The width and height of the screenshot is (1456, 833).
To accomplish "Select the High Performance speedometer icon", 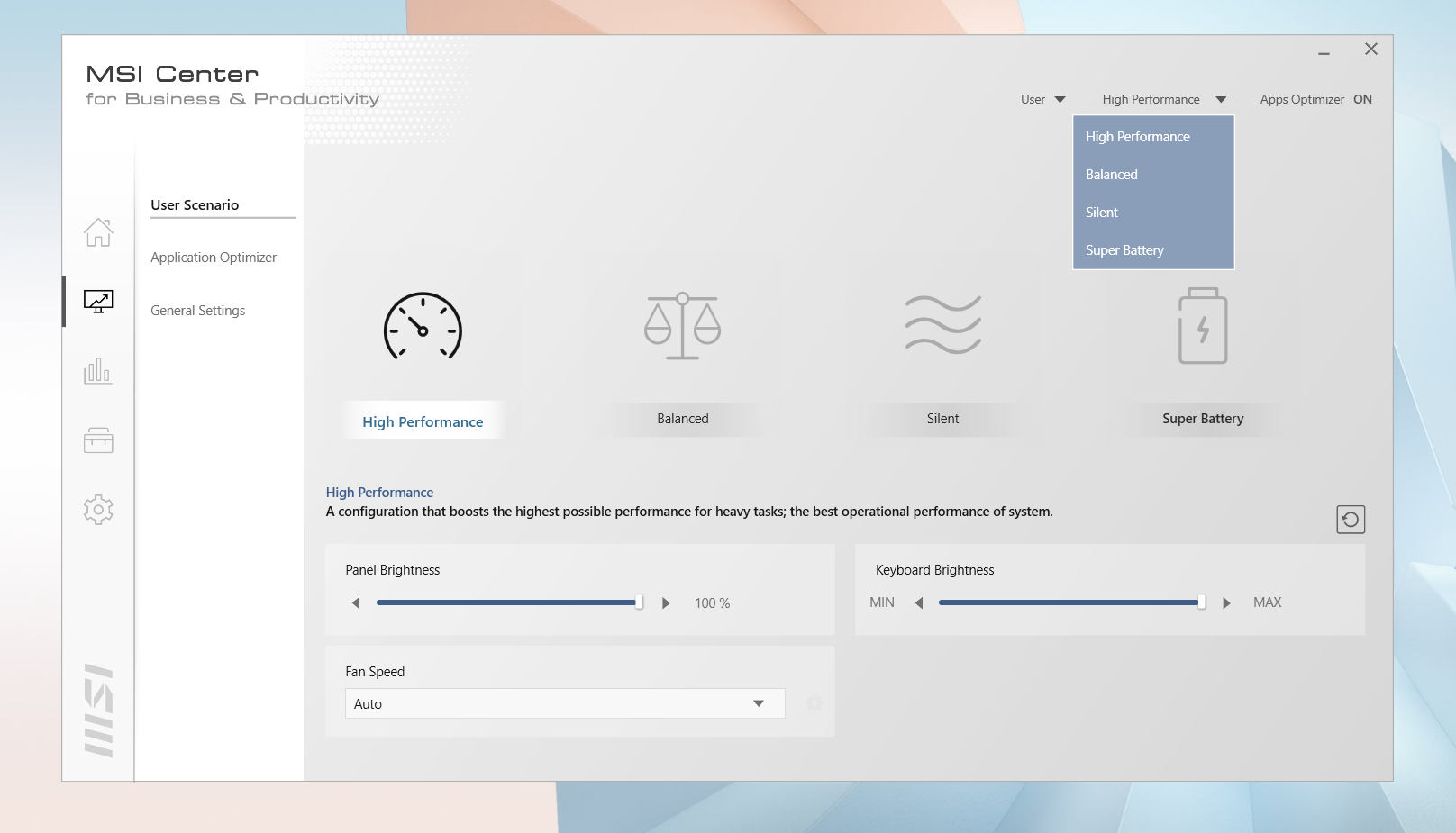I will [423, 326].
